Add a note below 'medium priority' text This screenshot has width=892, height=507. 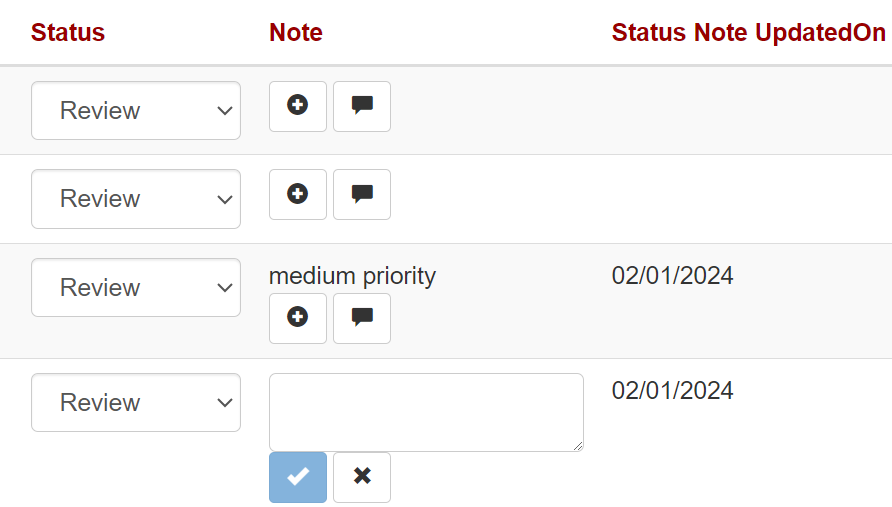(297, 318)
